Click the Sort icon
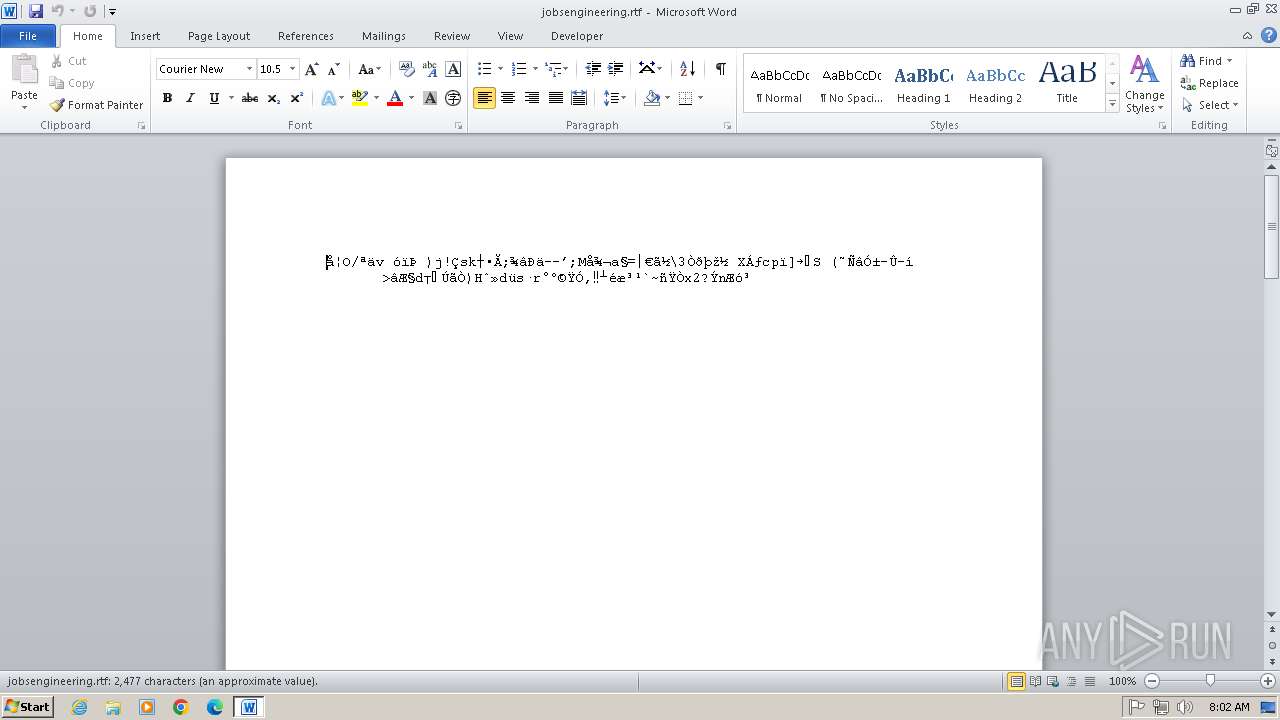The height and width of the screenshot is (720, 1280). click(687, 69)
